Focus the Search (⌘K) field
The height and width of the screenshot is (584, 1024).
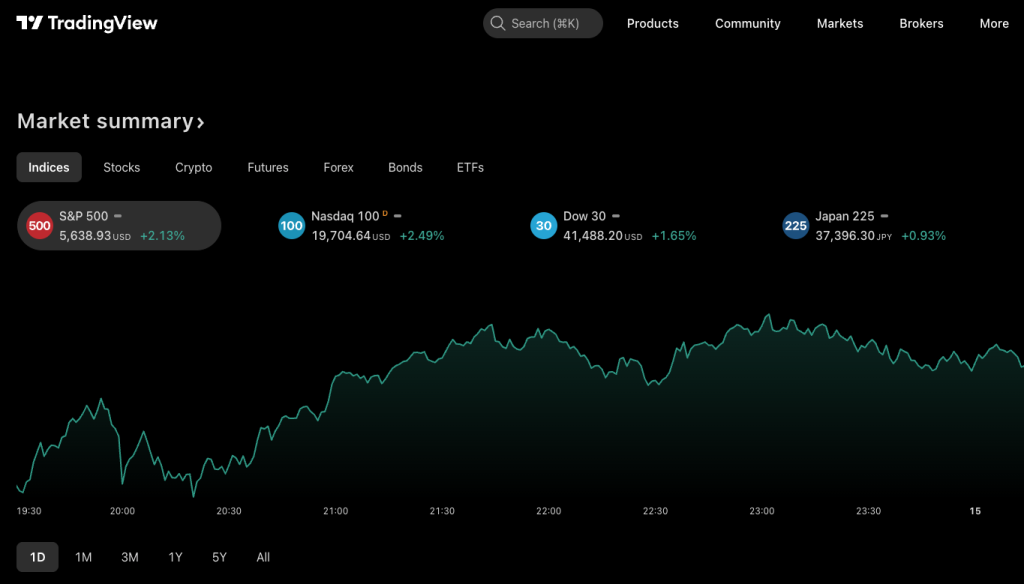coord(543,24)
